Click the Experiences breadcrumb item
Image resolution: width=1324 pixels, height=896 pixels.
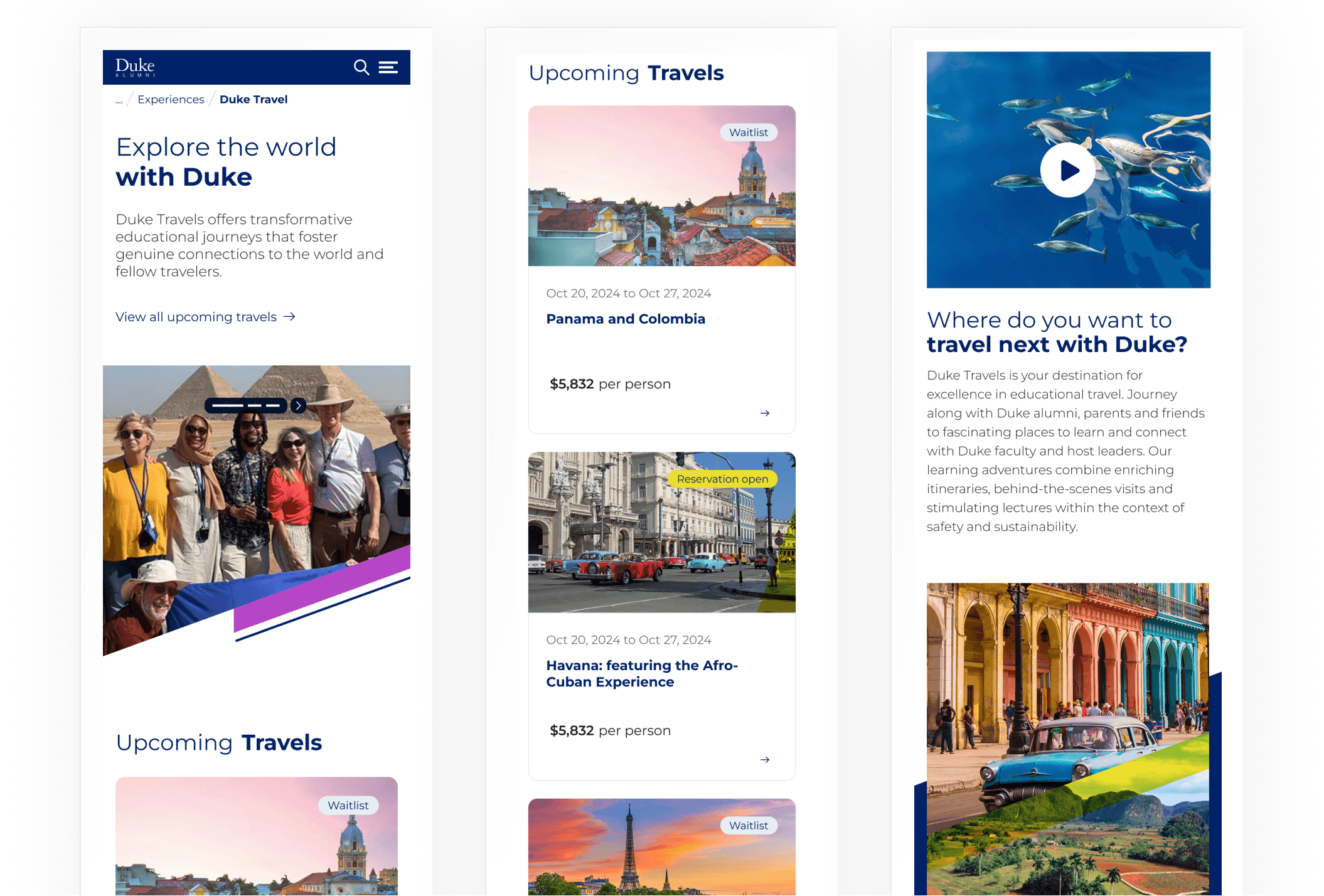(x=170, y=99)
